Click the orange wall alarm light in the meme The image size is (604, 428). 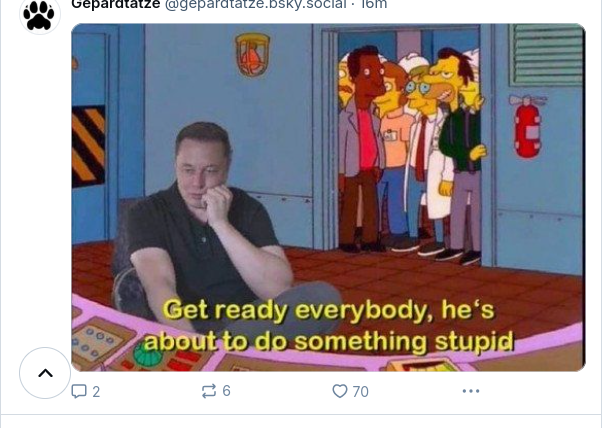252,55
